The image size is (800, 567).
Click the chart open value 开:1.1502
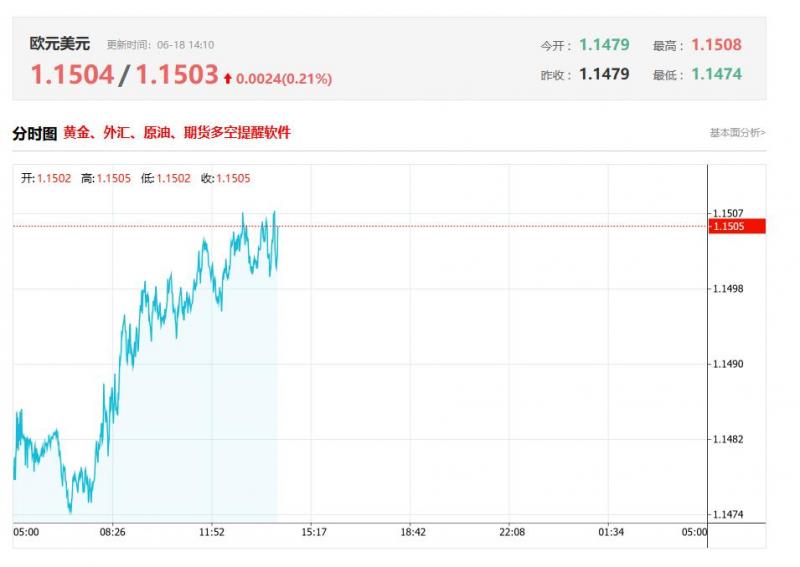pos(46,179)
